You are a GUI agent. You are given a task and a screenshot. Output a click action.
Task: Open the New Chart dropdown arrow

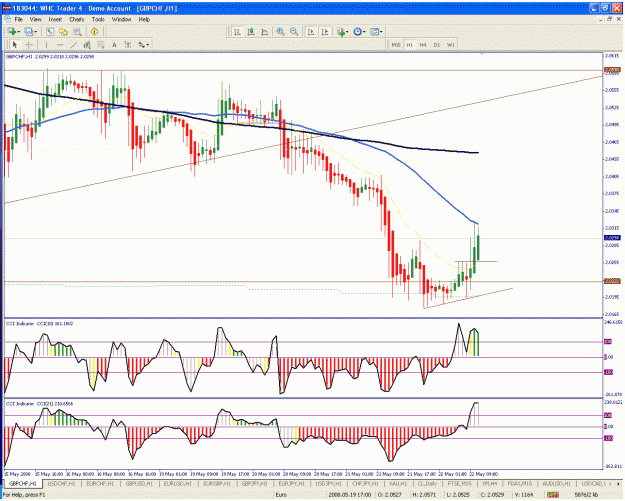pos(18,31)
